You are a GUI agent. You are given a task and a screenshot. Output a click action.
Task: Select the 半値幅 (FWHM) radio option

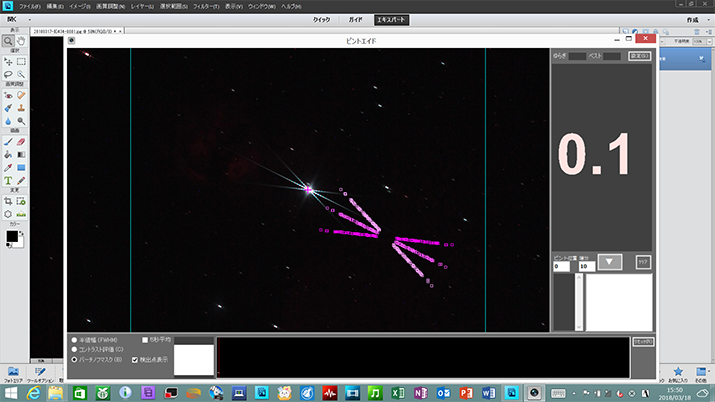[74, 340]
